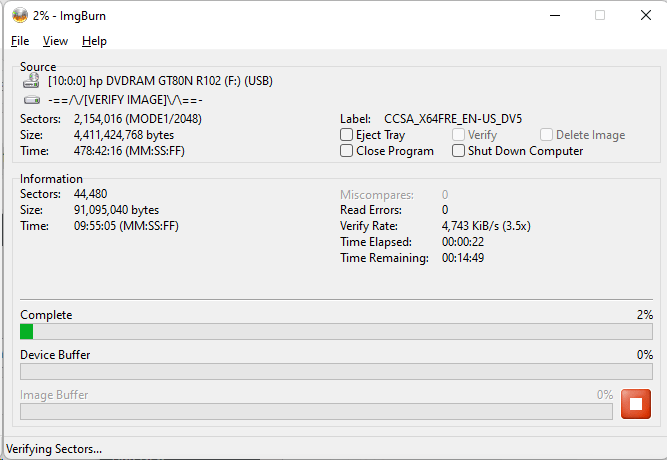
Task: Open the Help menu
Action: point(94,41)
